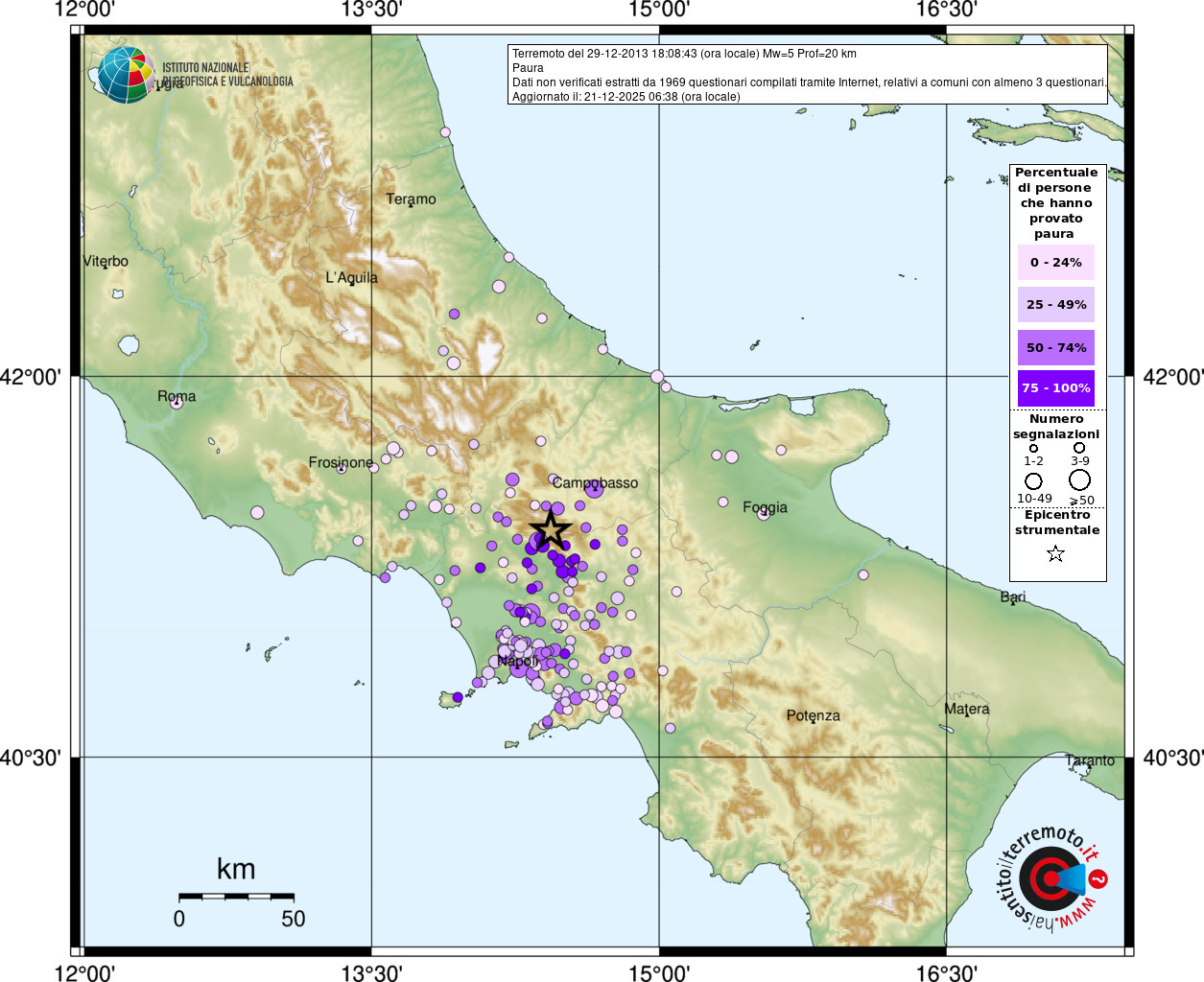Click the INGV globe logo
Viewport: 1204px width, 982px height.
pos(126,75)
